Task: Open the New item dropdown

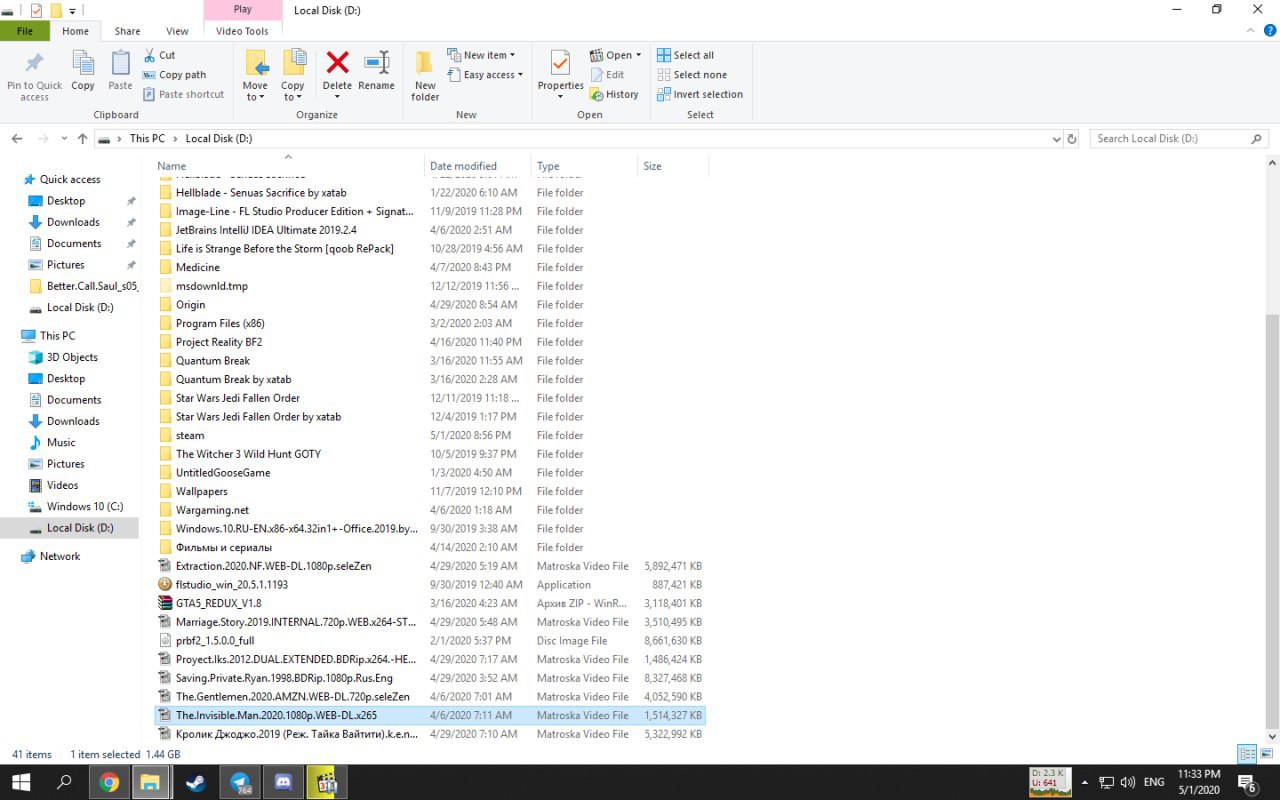Action: [x=481, y=55]
